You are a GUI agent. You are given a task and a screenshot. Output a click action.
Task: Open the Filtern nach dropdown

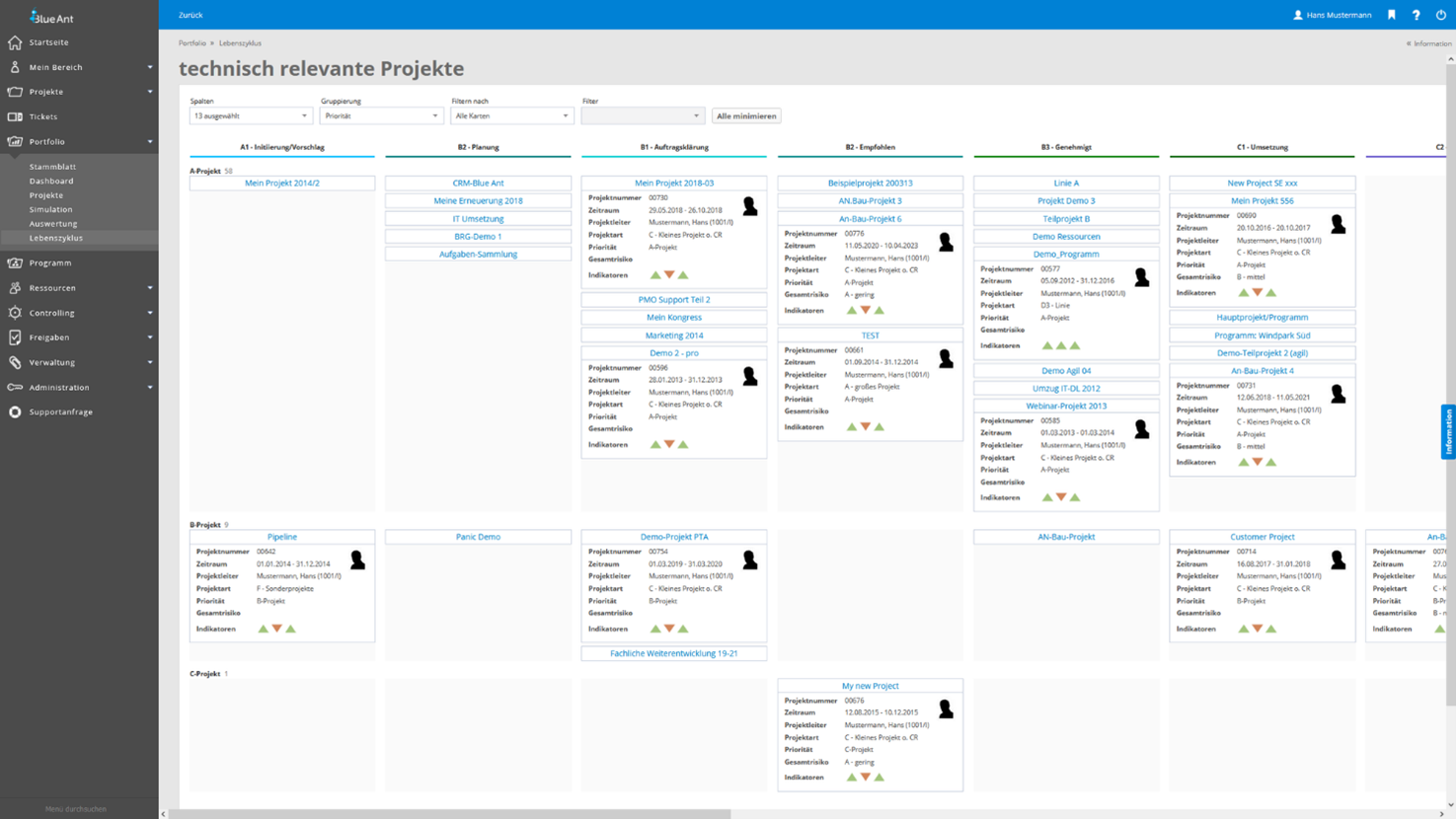coord(511,116)
